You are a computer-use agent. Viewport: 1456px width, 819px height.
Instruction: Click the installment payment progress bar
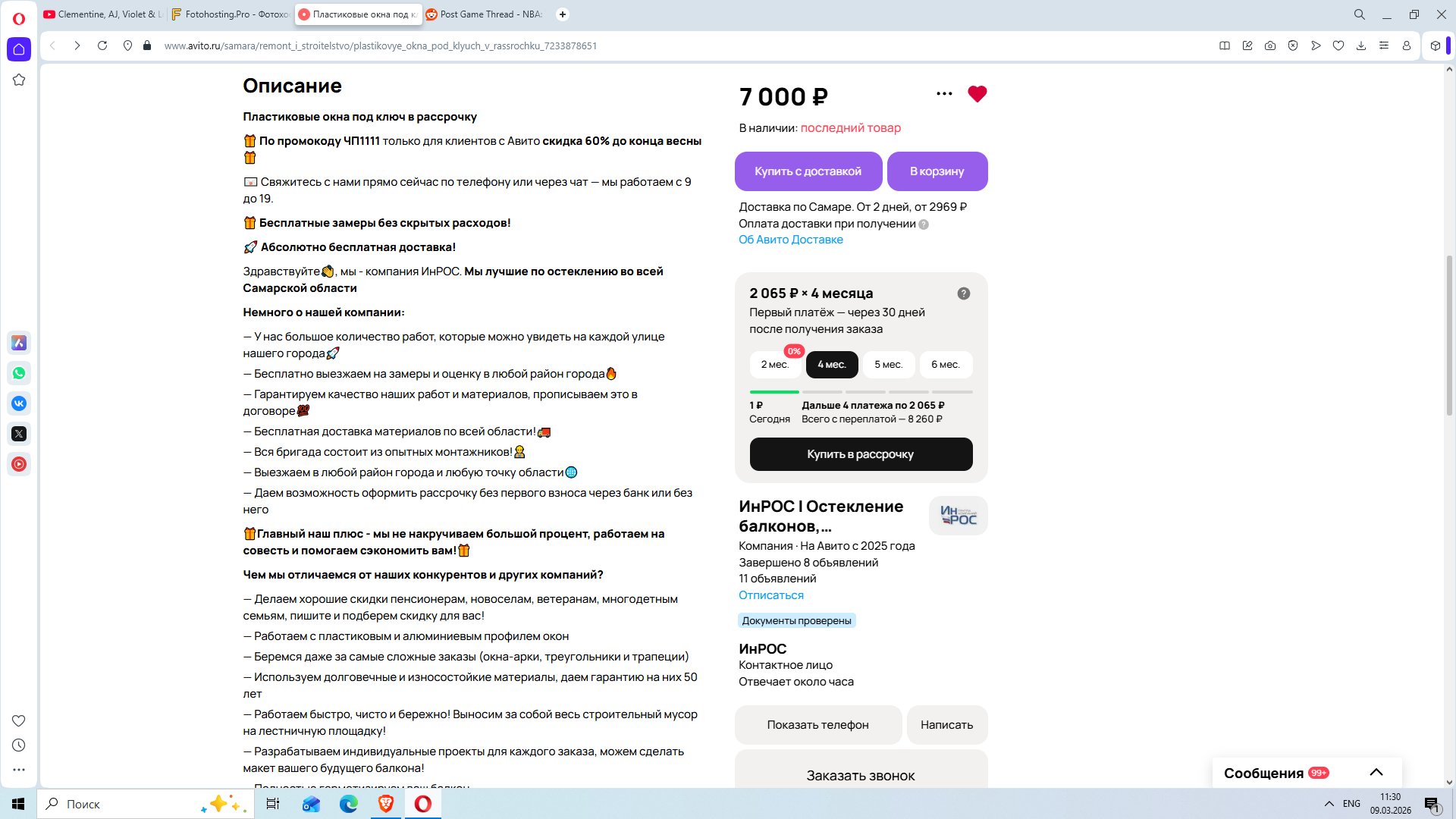point(861,392)
